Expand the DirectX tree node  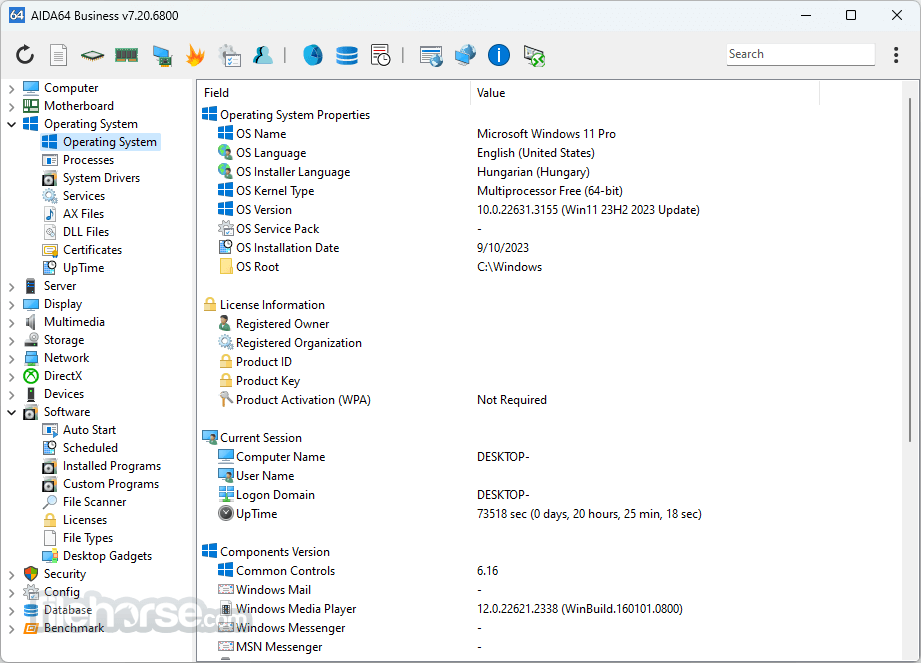click(x=12, y=376)
